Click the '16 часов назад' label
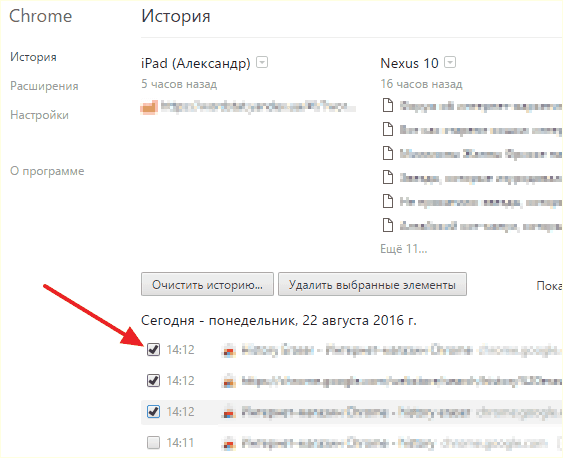Screen dimensions: 563x458 pos(421,84)
